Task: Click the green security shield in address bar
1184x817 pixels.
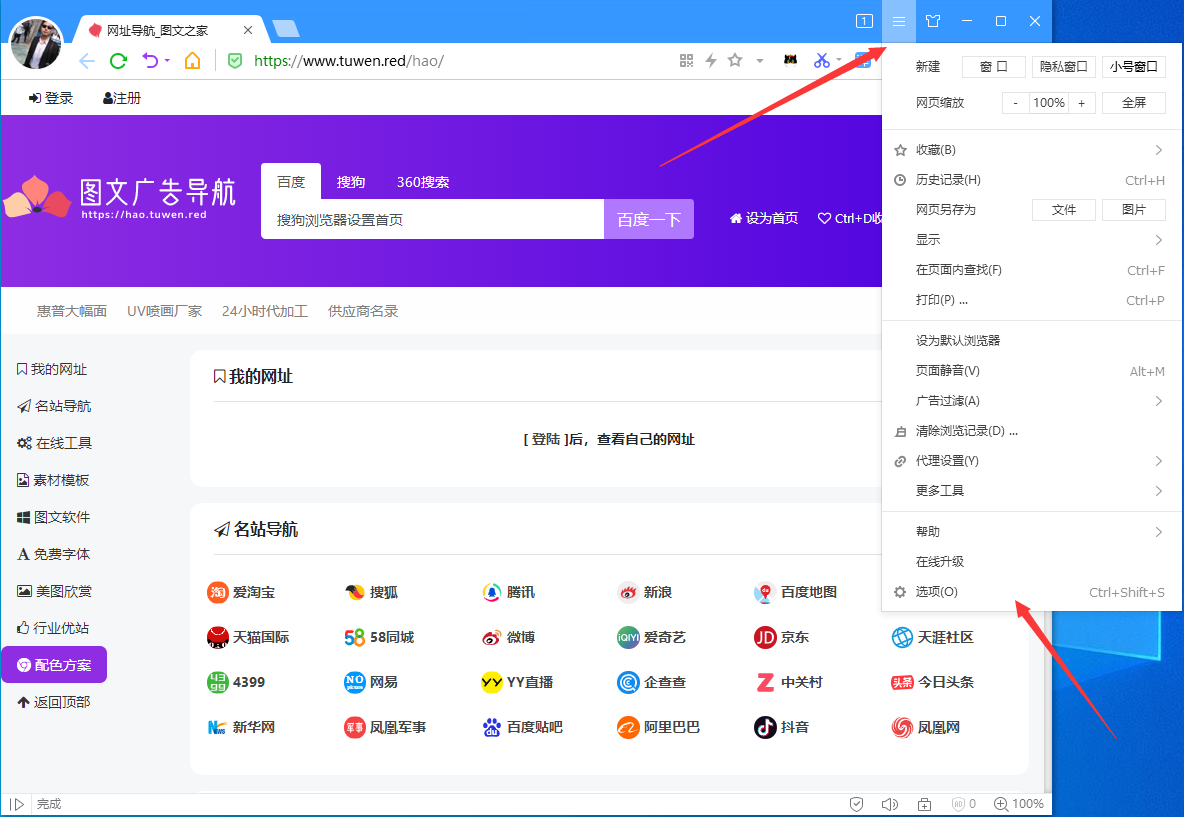Action: point(235,61)
